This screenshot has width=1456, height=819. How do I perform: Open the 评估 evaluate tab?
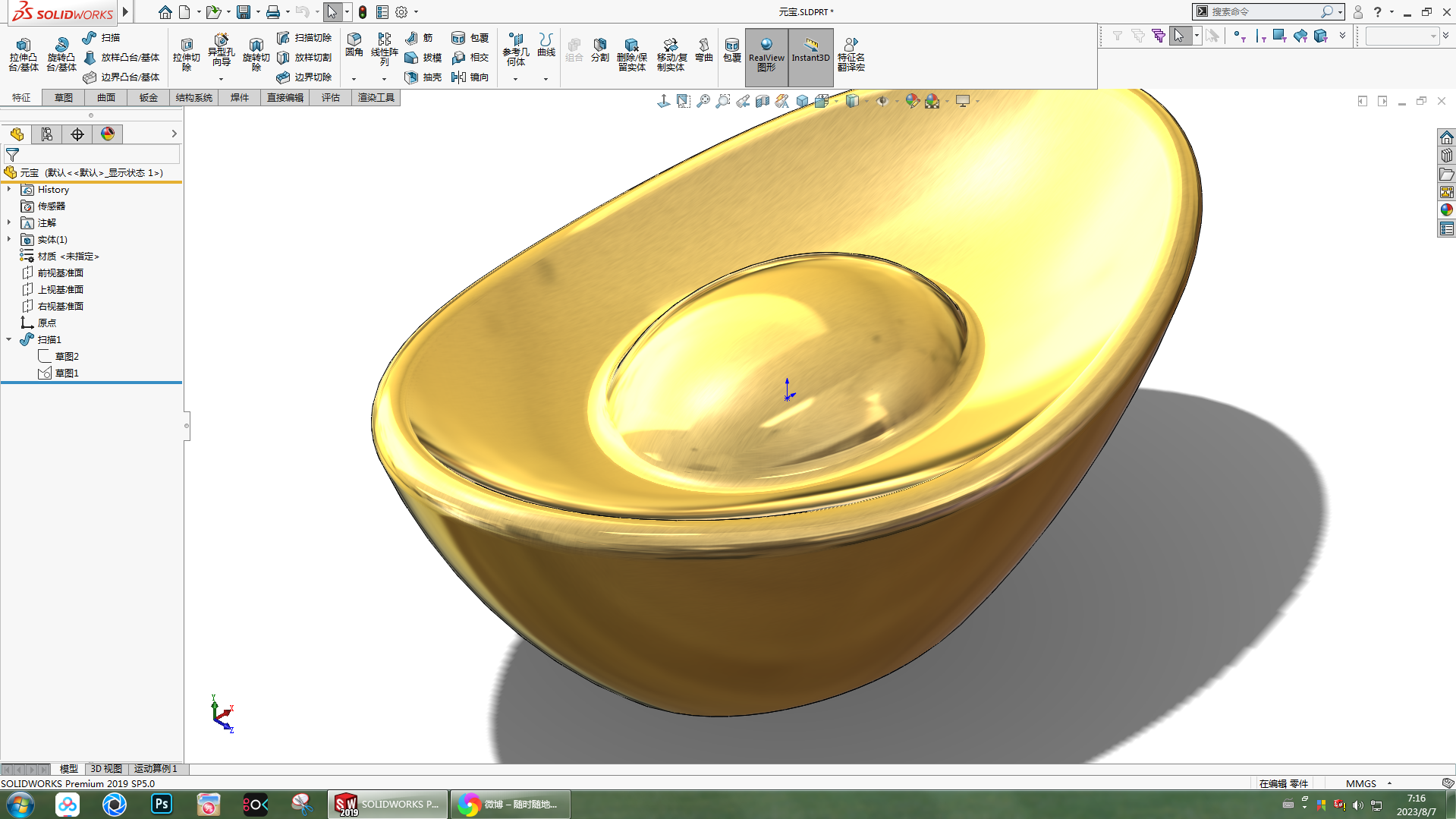click(x=331, y=97)
